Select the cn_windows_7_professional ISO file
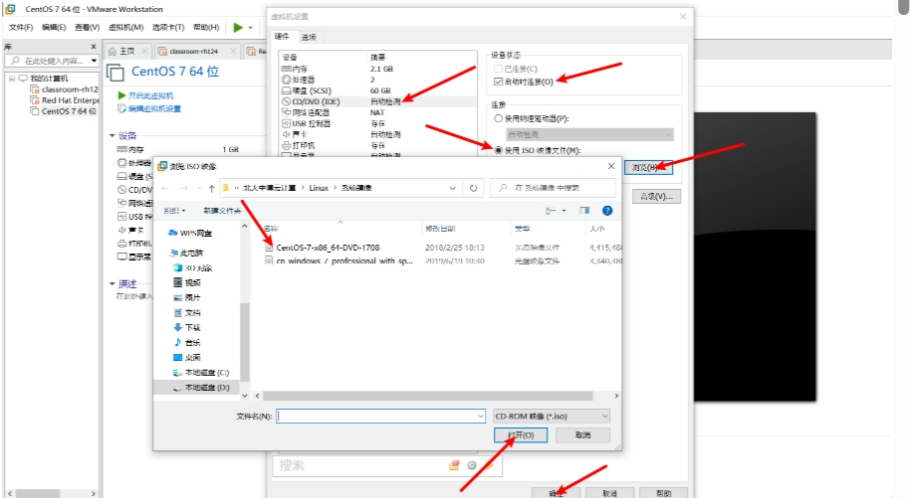Image resolution: width=910 pixels, height=498 pixels. click(344, 261)
